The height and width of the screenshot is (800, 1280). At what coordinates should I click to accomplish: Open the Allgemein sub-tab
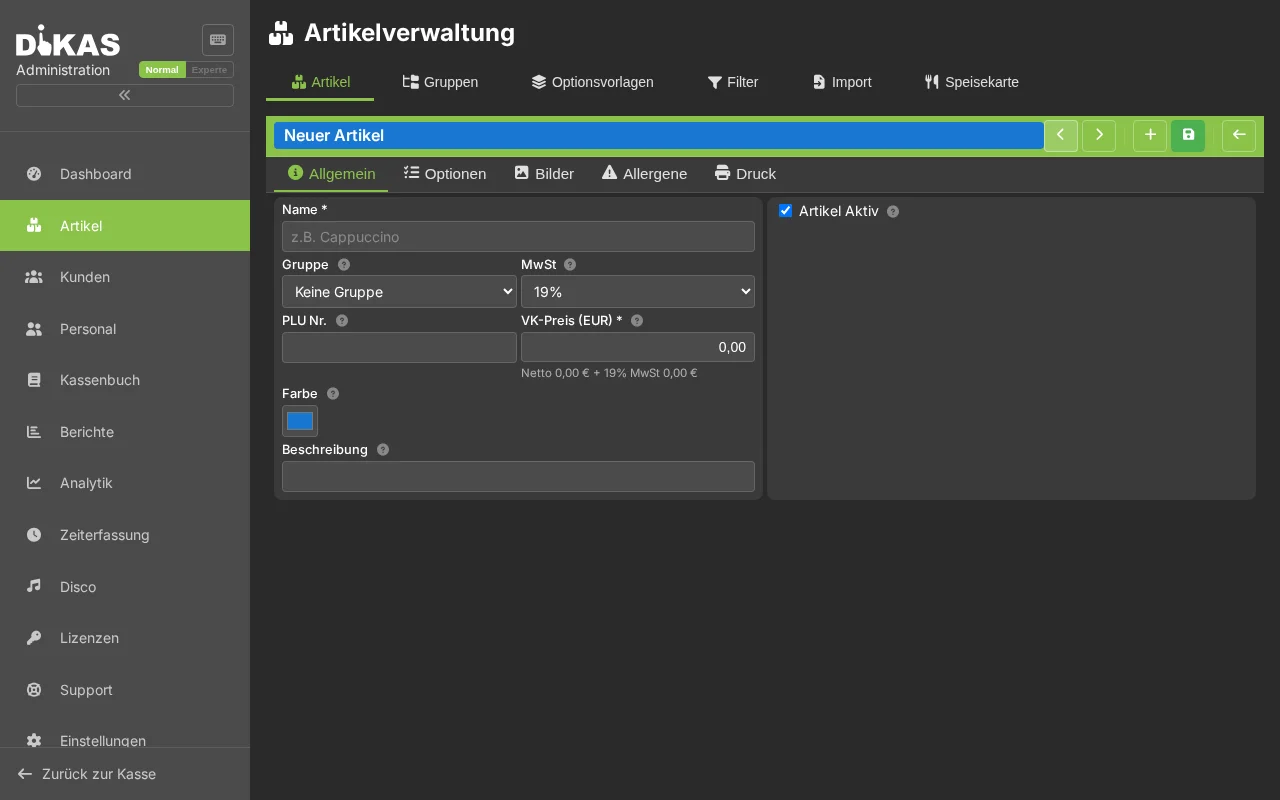coord(331,174)
